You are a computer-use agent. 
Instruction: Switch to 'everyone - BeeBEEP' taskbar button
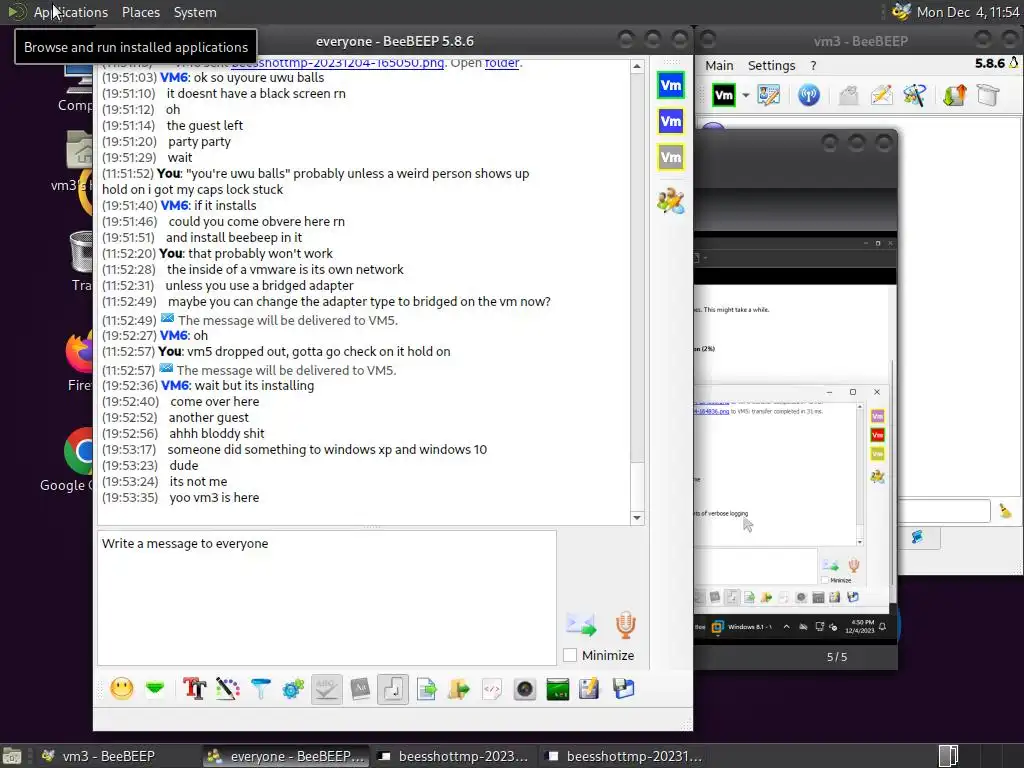click(x=286, y=756)
